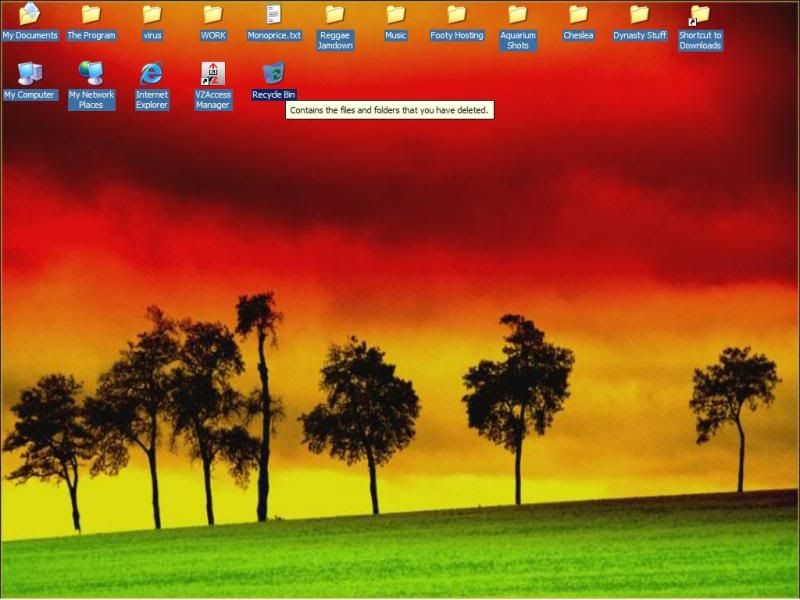
Task: Highlight the Dynasty Stuff folder
Action: click(x=639, y=15)
